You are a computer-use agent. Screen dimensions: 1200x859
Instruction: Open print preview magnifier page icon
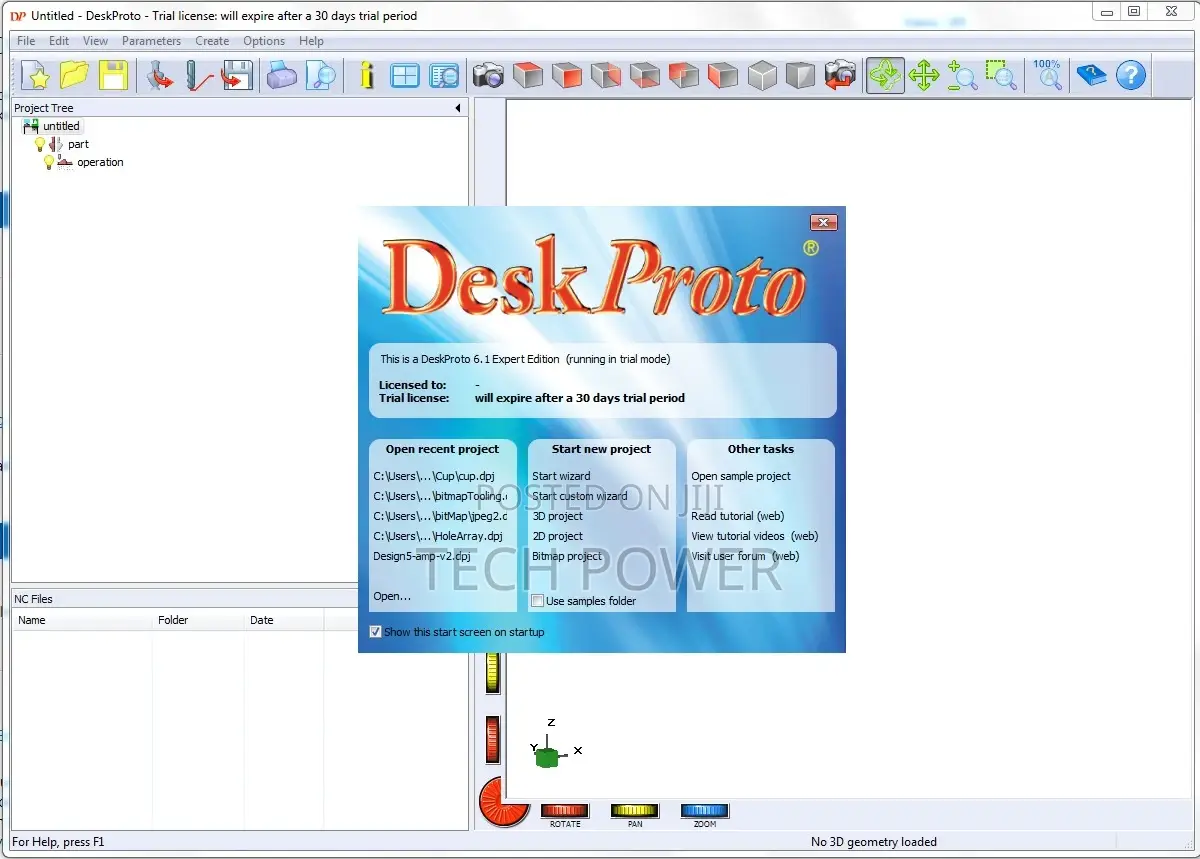pos(320,75)
